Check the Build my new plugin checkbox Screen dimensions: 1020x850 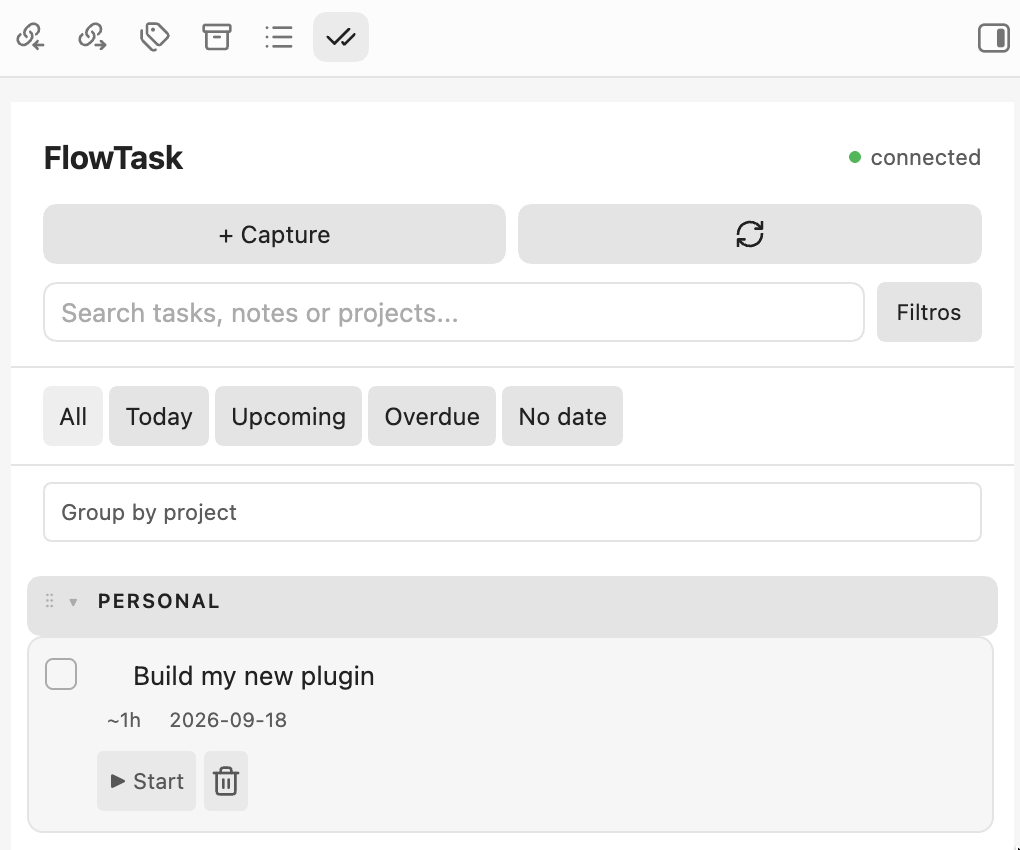point(61,674)
